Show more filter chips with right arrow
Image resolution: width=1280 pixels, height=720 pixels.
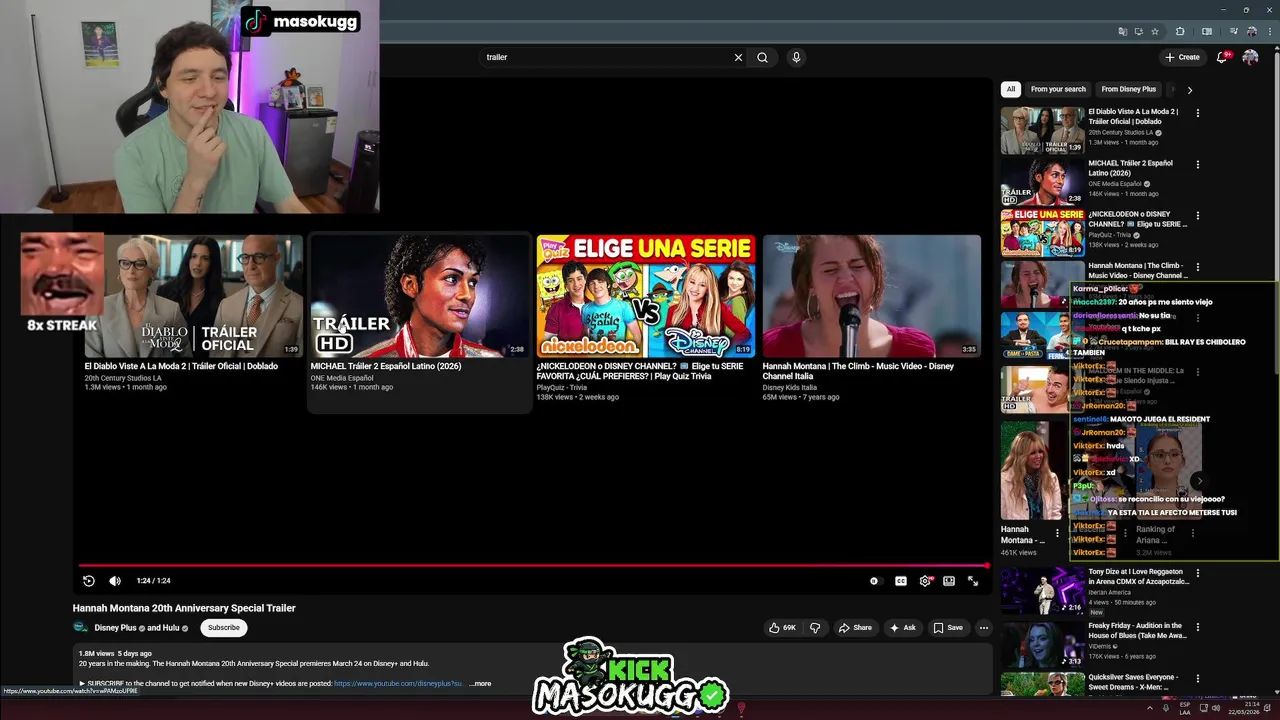click(1189, 89)
